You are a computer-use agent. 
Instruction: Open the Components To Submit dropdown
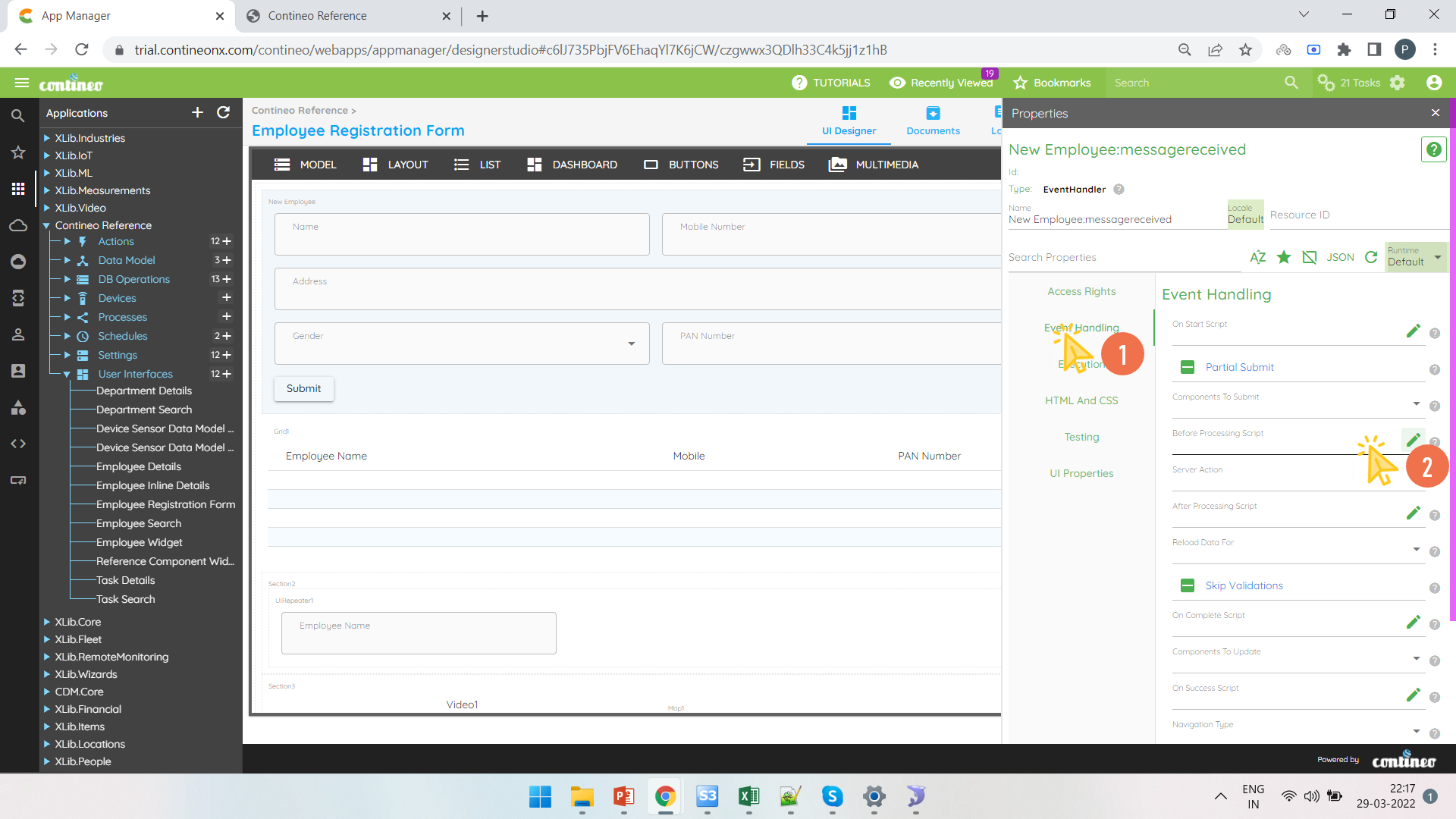pos(1415,403)
